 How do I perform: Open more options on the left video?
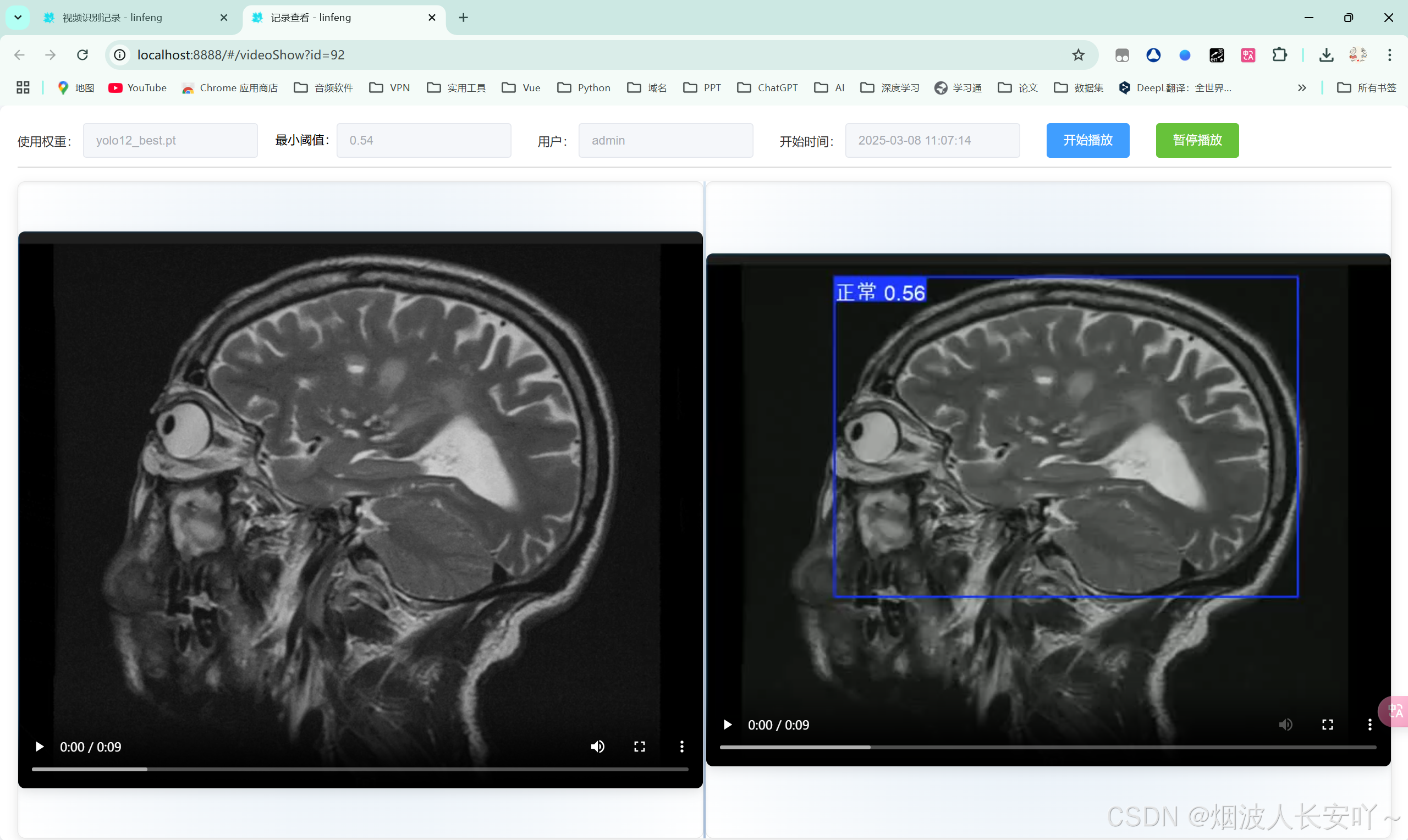(681, 747)
